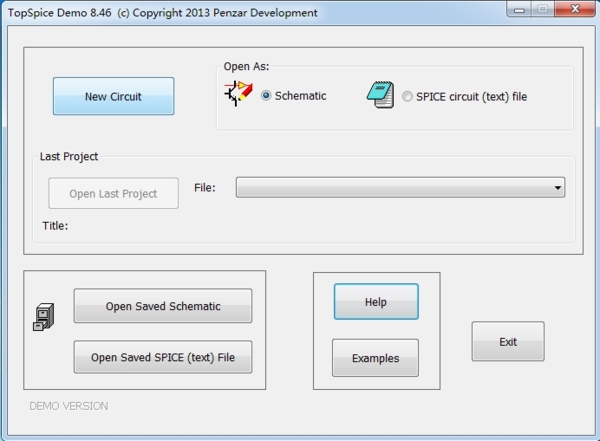Click the DEMO VERSION label
The width and height of the screenshot is (600, 441).
coord(68,406)
